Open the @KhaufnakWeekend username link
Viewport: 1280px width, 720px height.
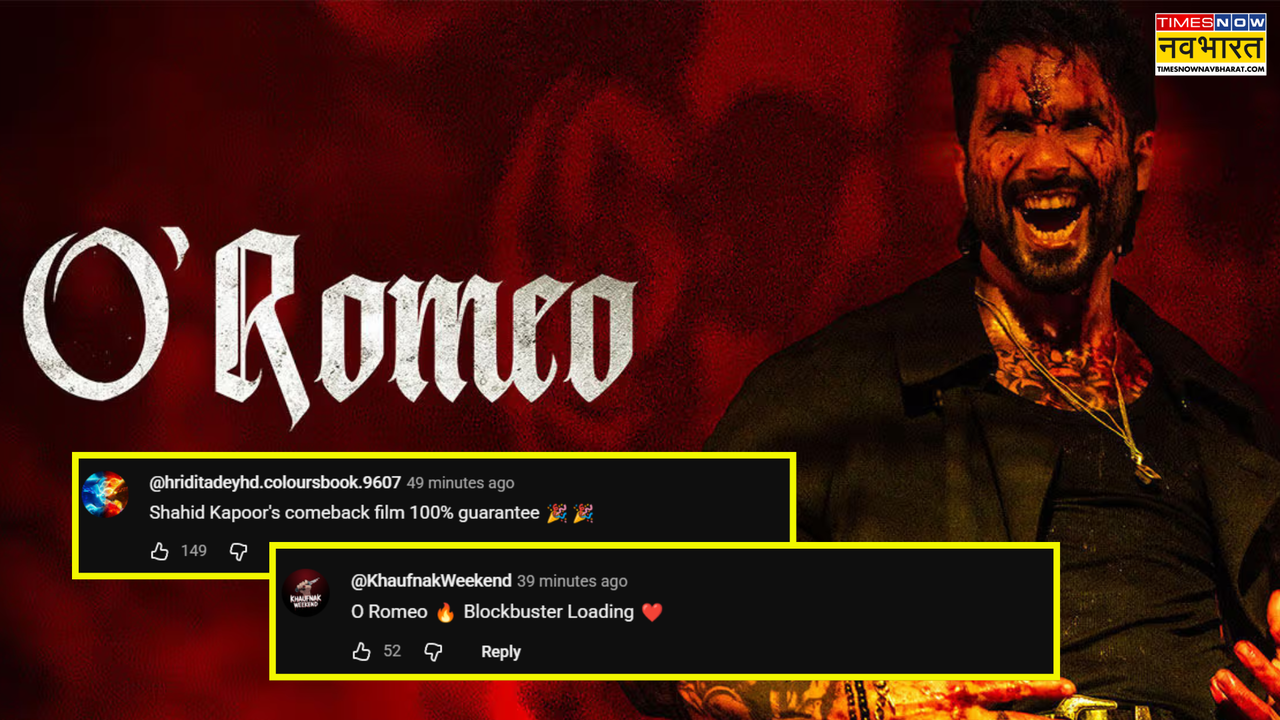pyautogui.click(x=431, y=581)
